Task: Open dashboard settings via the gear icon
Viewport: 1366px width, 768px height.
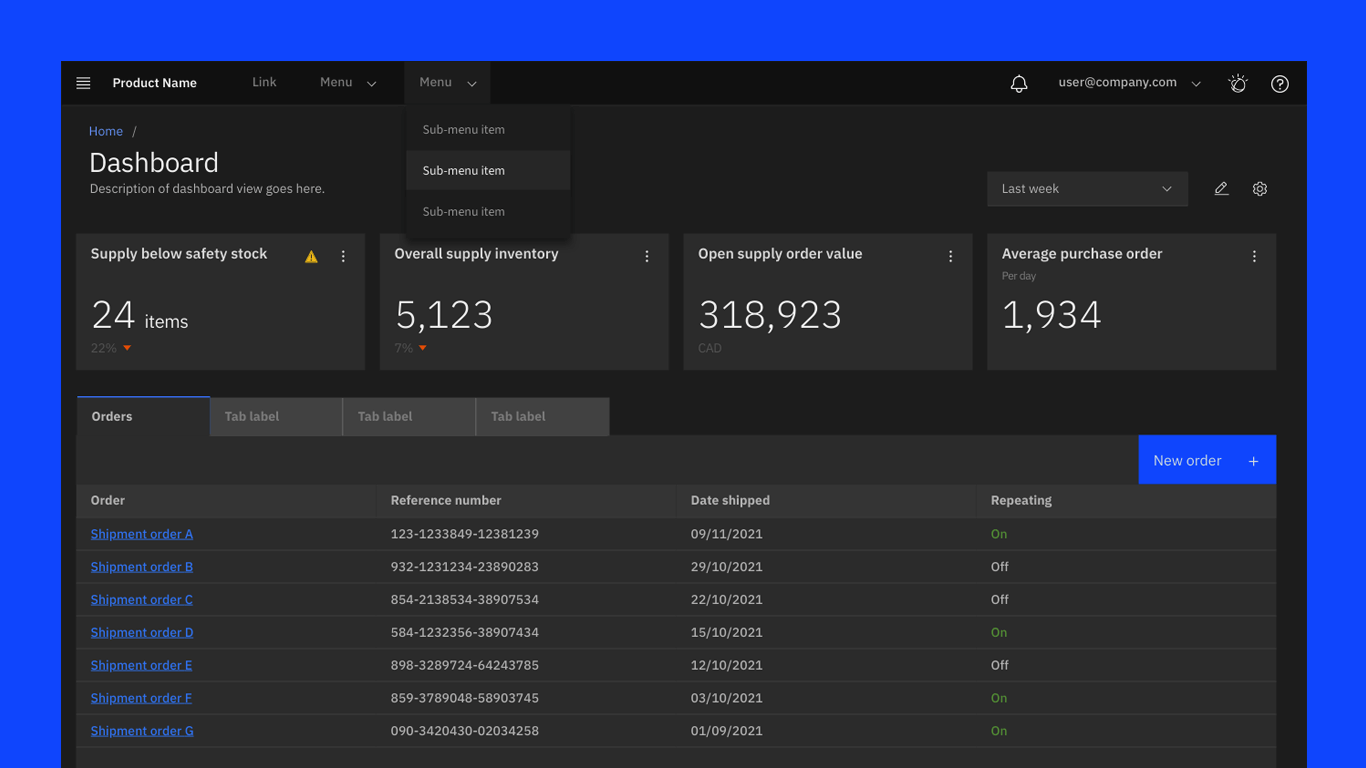Action: (x=1260, y=188)
